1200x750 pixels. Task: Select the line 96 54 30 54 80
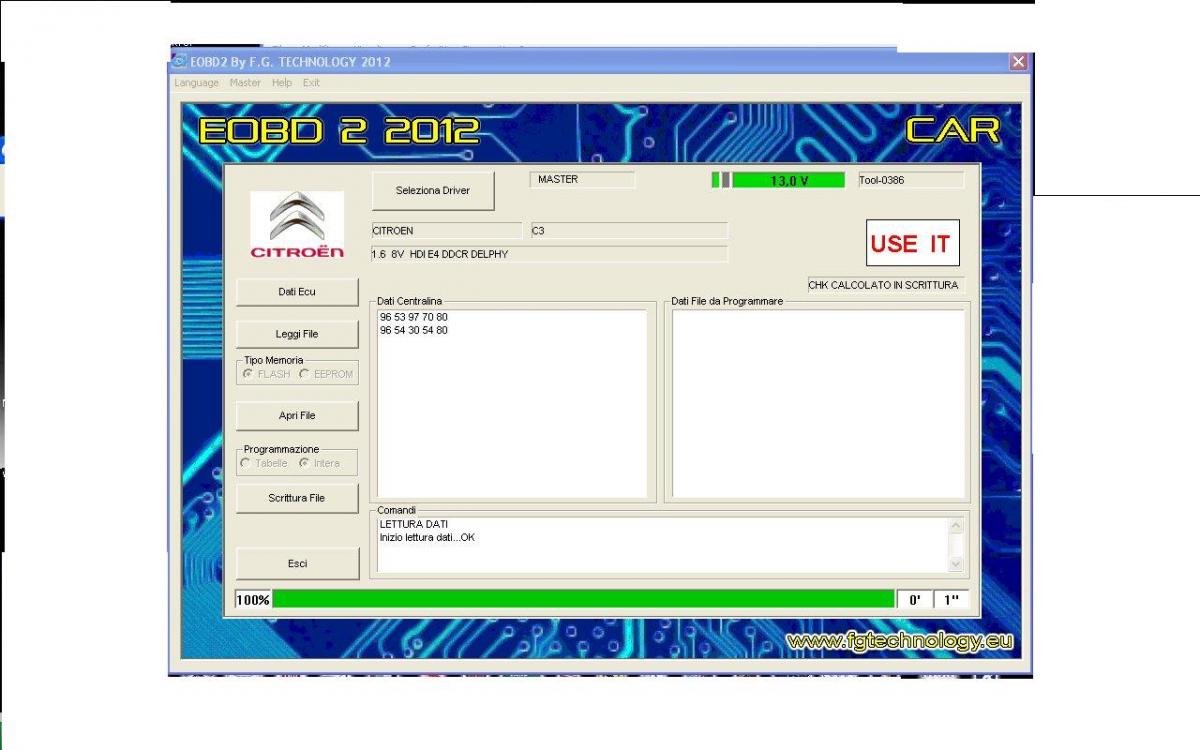[414, 330]
